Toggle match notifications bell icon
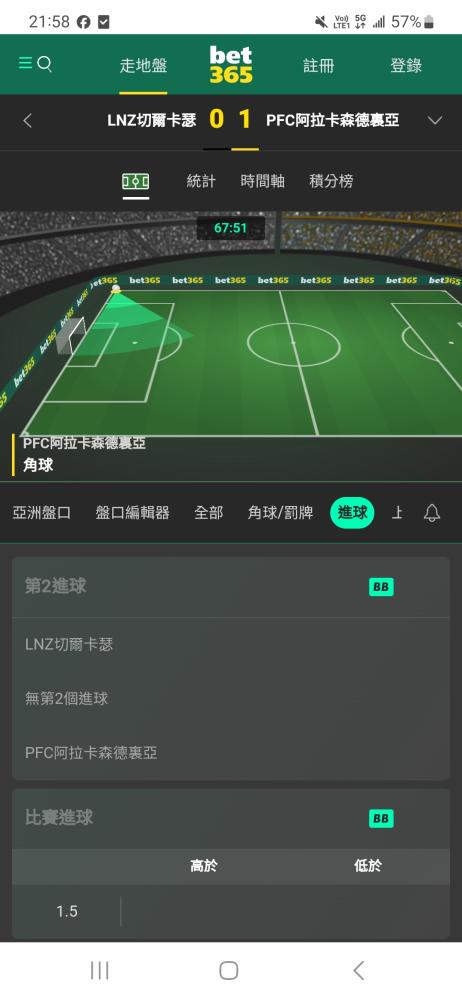Viewport: 462px width, 1000px height. (432, 513)
